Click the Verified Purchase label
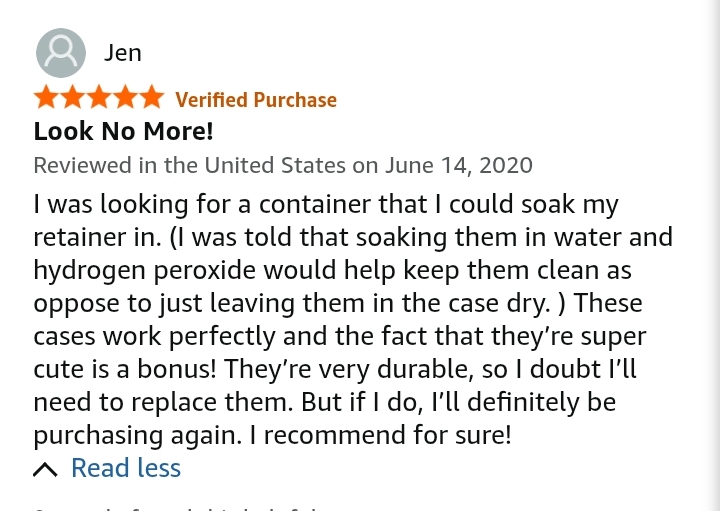The width and height of the screenshot is (720, 511). [256, 100]
